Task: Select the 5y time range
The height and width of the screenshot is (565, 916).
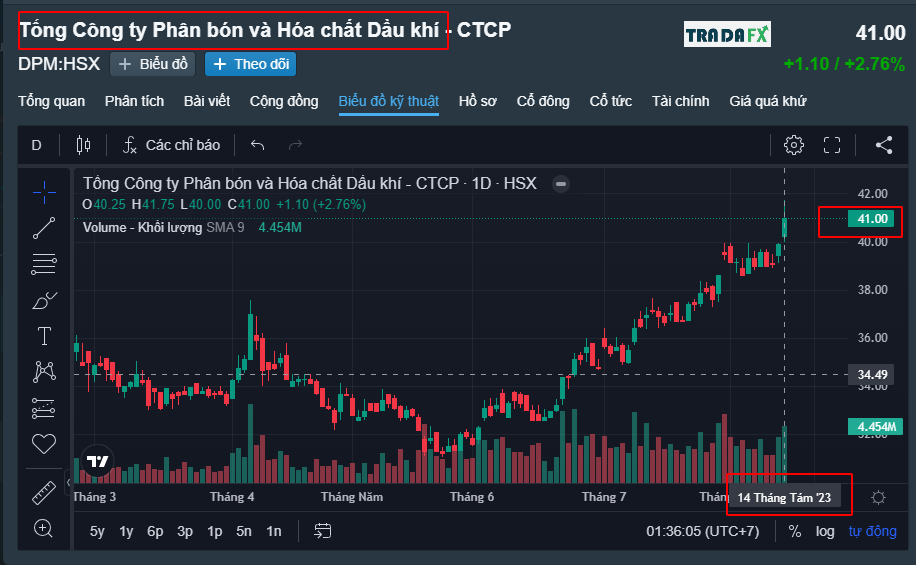Action: [97, 531]
